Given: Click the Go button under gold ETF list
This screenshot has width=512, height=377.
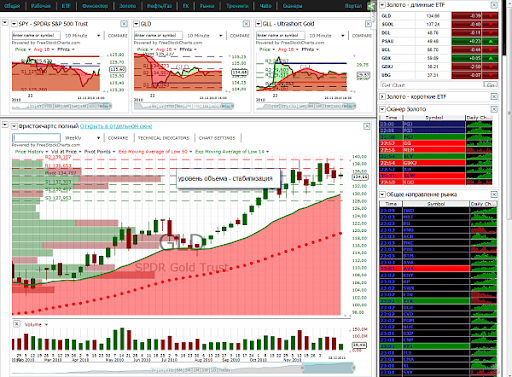Looking at the screenshot, I should pyautogui.click(x=491, y=85).
